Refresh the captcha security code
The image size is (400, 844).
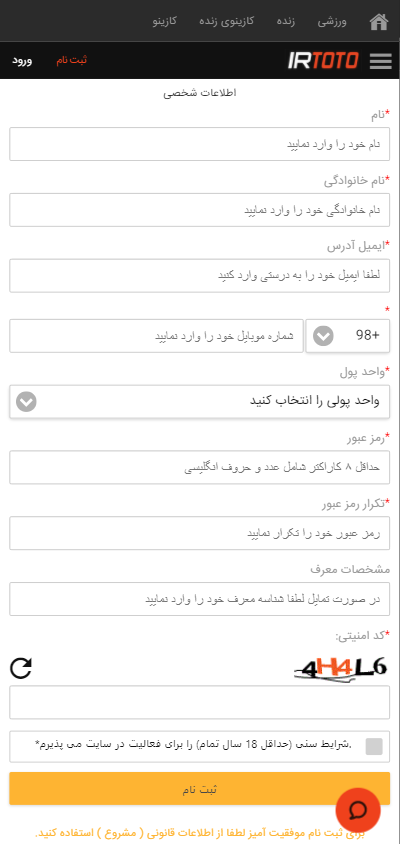click(x=21, y=669)
